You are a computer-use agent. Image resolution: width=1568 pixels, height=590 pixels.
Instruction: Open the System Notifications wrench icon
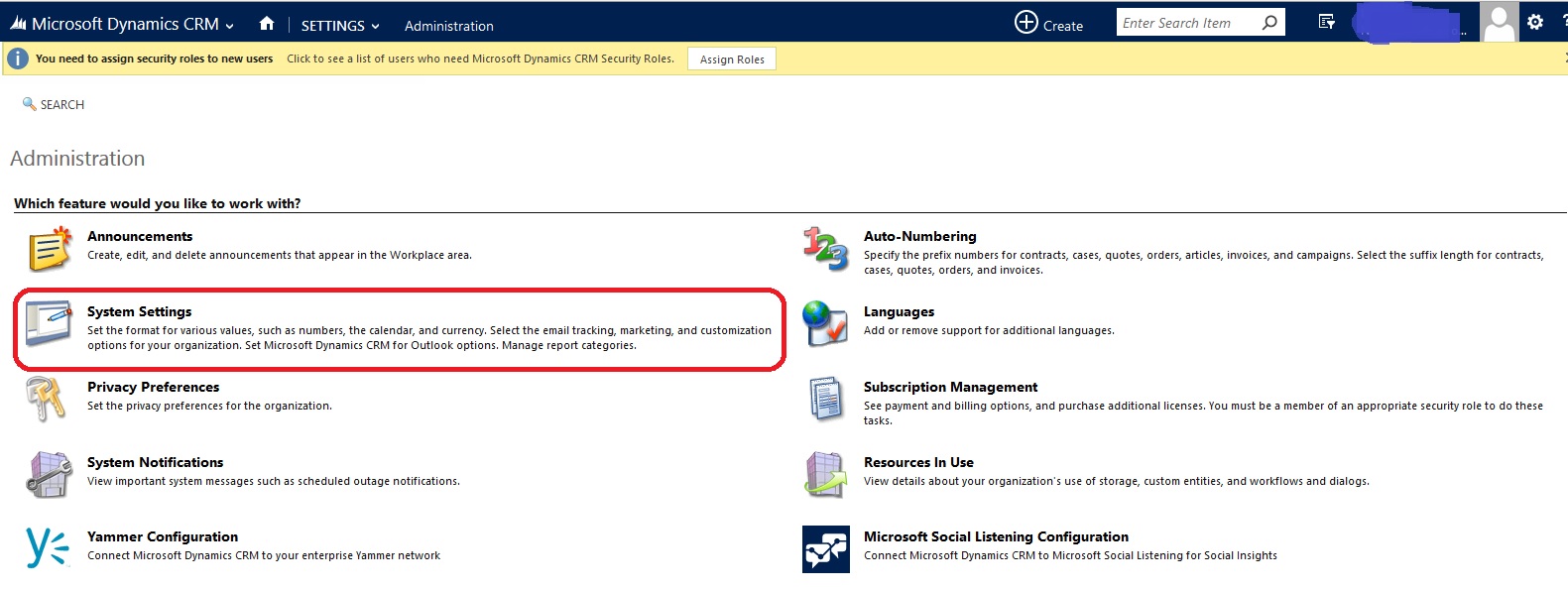[50, 474]
